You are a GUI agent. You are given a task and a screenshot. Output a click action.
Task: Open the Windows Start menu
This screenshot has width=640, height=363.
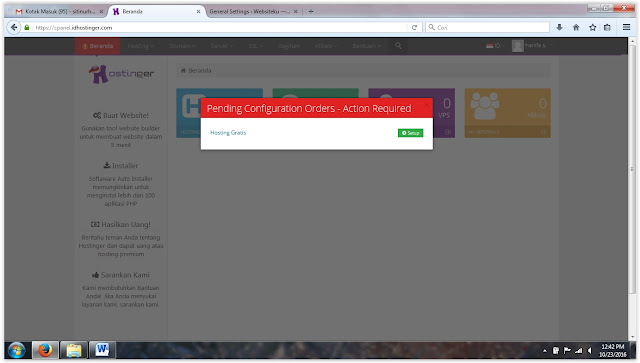coord(16,350)
